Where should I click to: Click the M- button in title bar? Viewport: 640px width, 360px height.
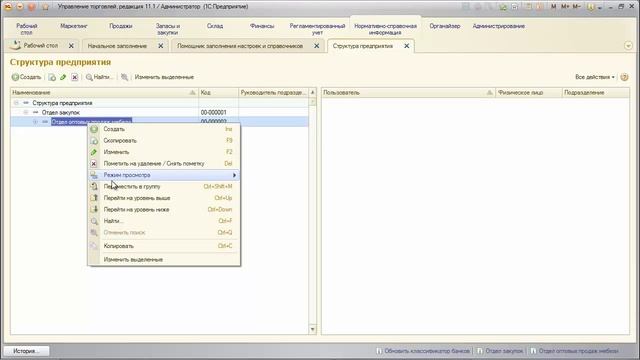(576, 7)
